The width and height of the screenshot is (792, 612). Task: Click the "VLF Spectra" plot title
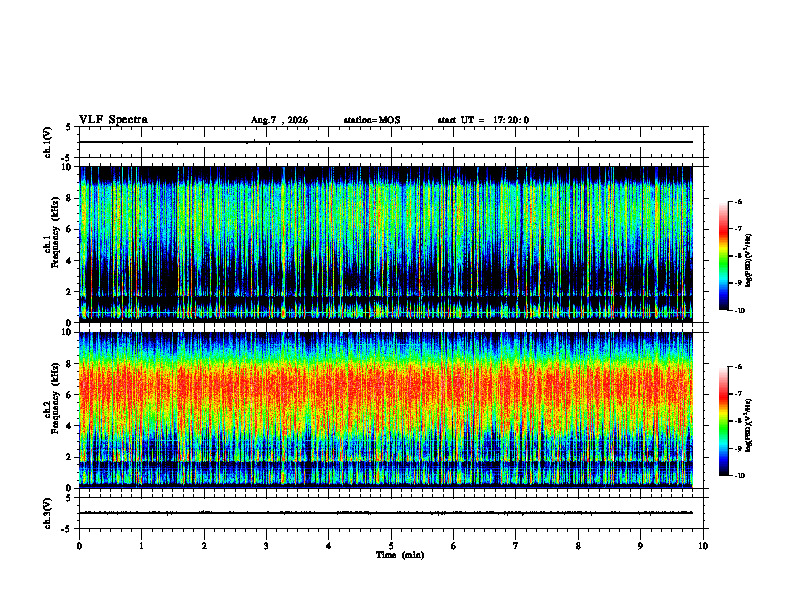point(113,119)
